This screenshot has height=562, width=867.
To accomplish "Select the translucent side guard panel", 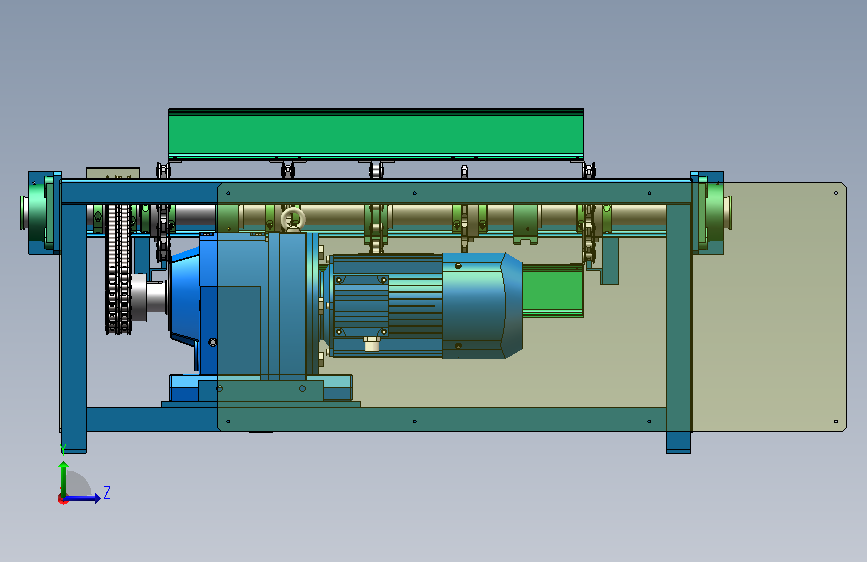I will (x=532, y=307).
